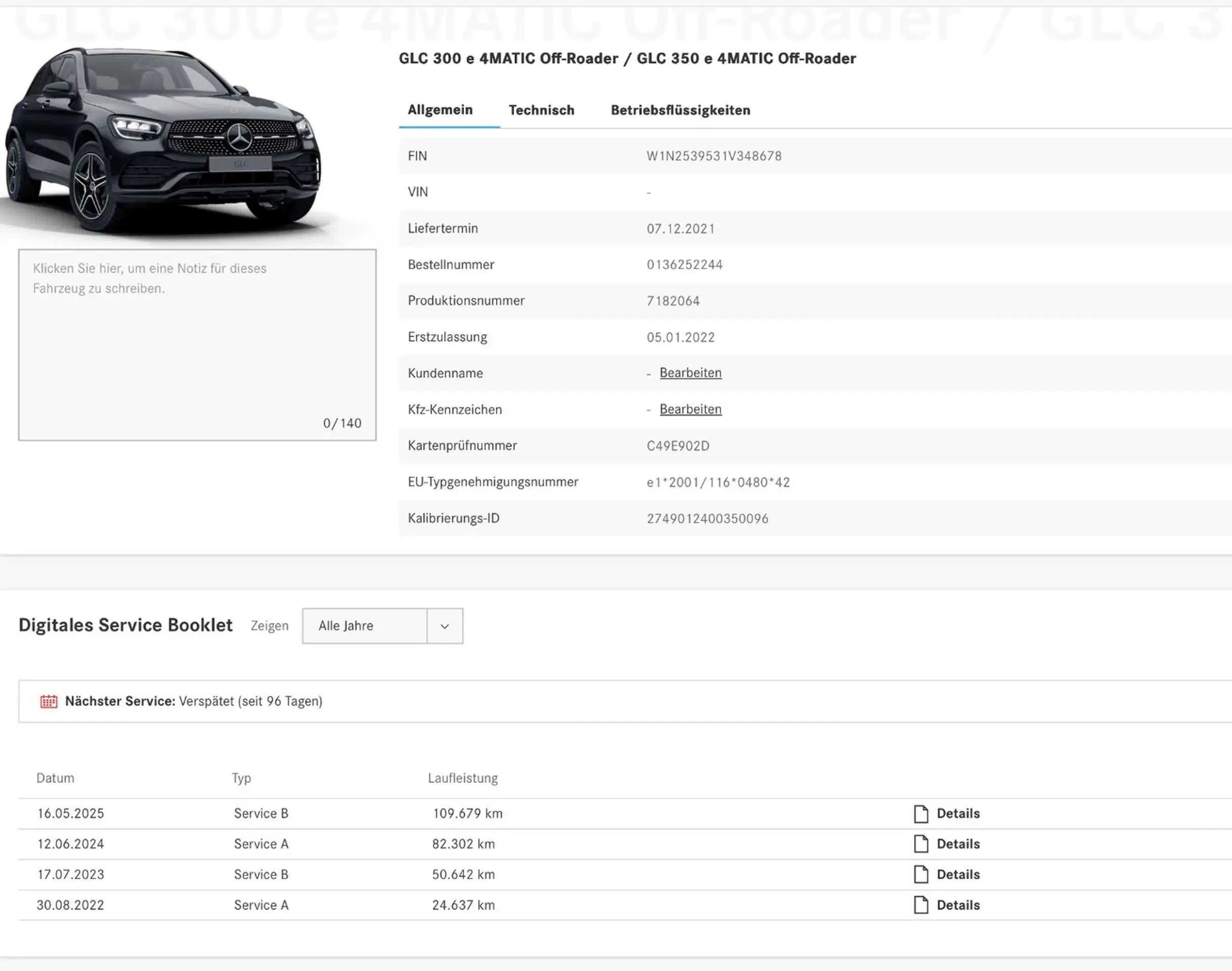Select Liefertermin value 07.12.2021
The width and height of the screenshot is (1232, 971).
click(x=681, y=229)
